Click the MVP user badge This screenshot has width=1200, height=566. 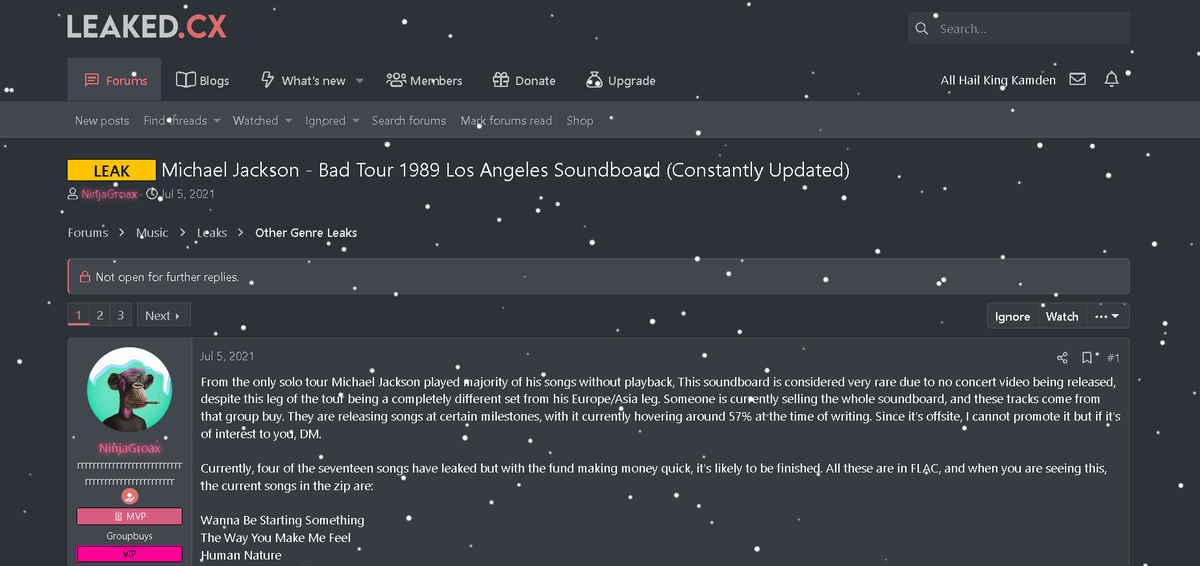click(130, 516)
